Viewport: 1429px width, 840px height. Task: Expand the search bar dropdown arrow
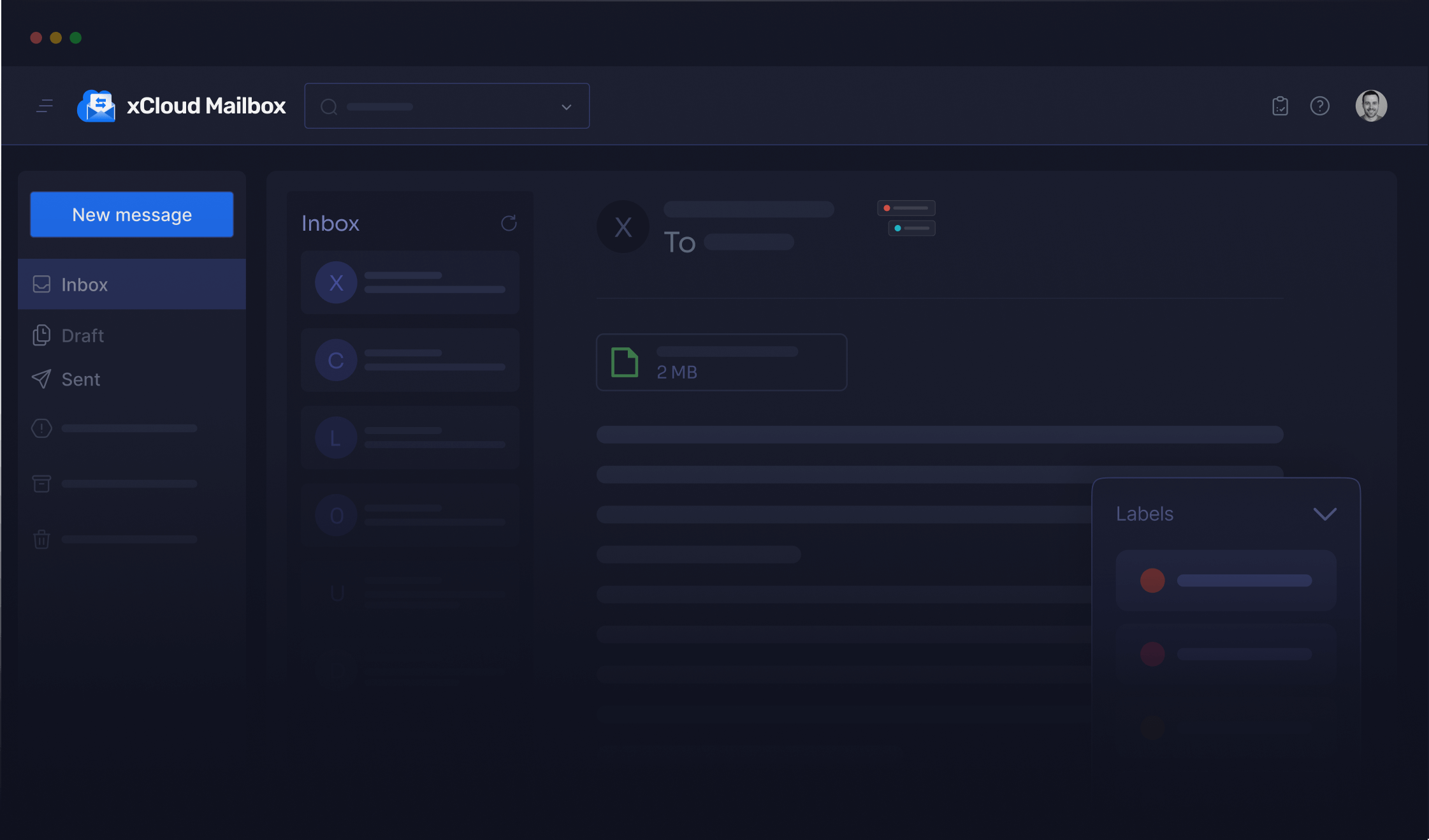coord(566,107)
